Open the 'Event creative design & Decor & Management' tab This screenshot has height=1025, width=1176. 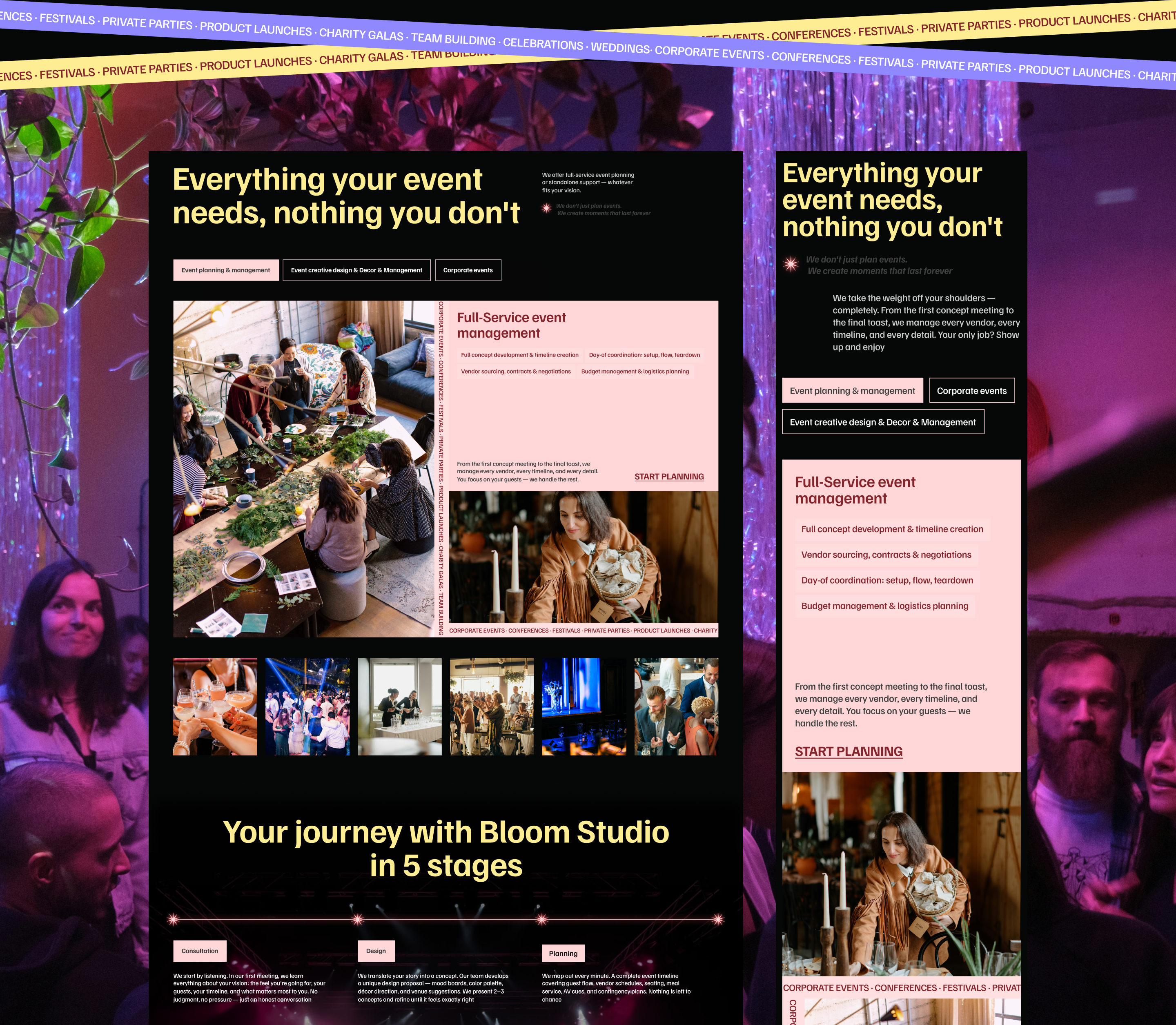356,270
